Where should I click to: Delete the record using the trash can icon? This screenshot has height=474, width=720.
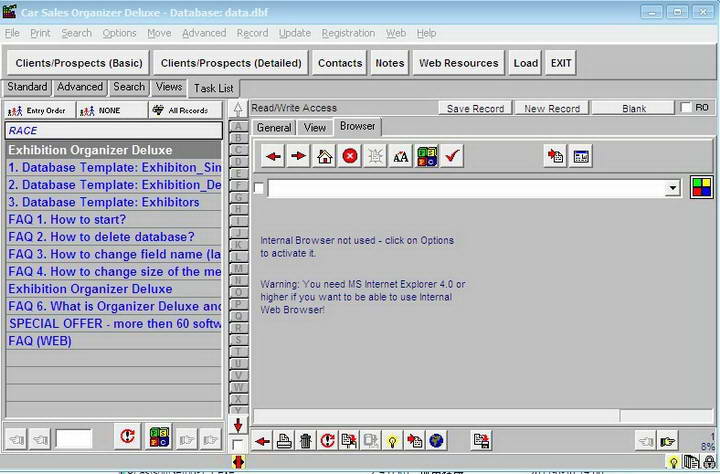tap(306, 441)
